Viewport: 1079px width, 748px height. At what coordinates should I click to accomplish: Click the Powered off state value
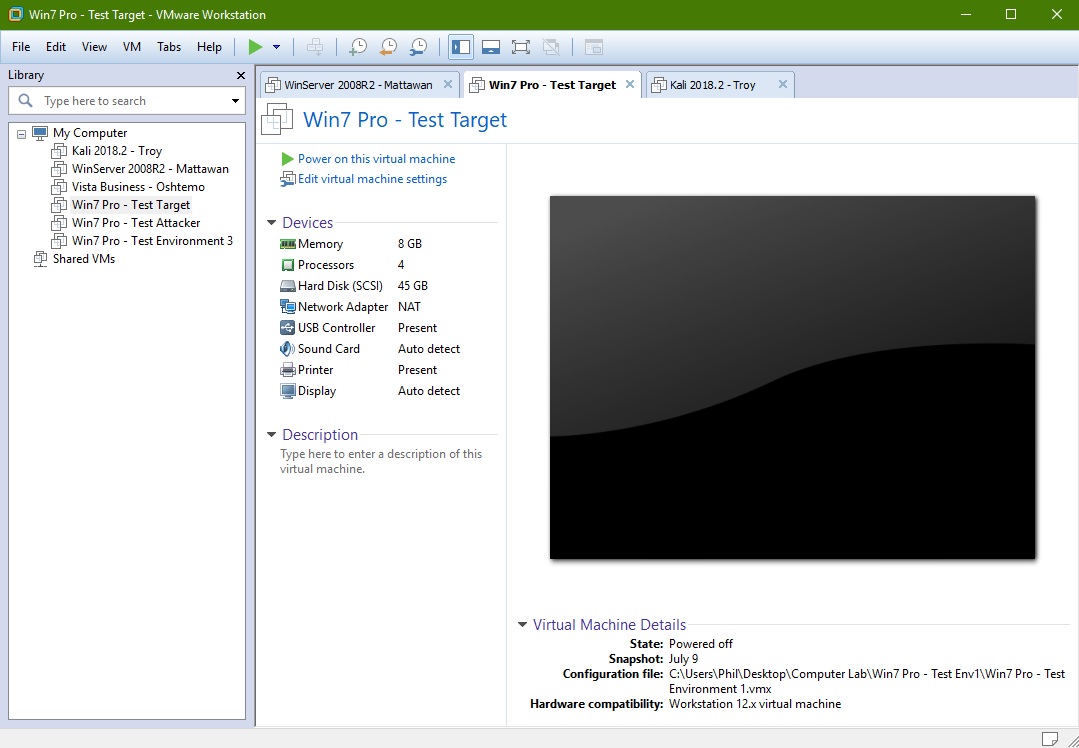pos(701,643)
